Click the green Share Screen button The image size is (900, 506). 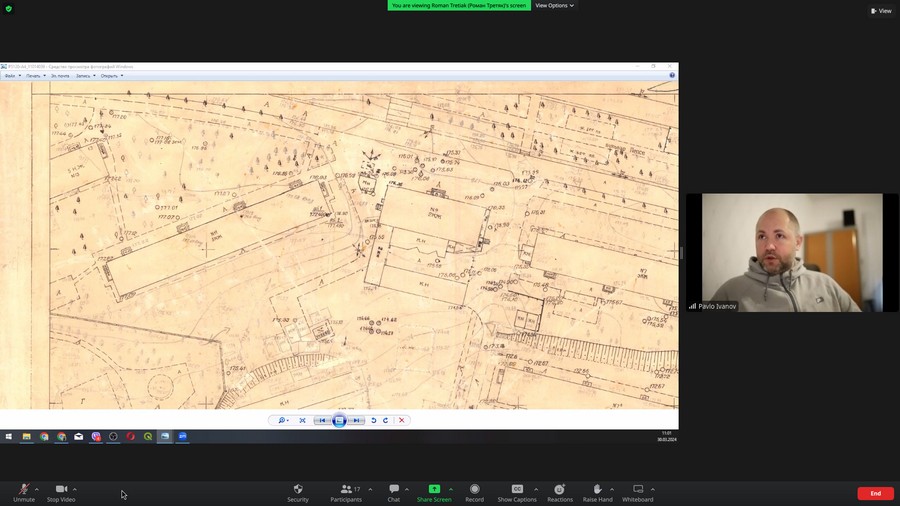coord(434,493)
